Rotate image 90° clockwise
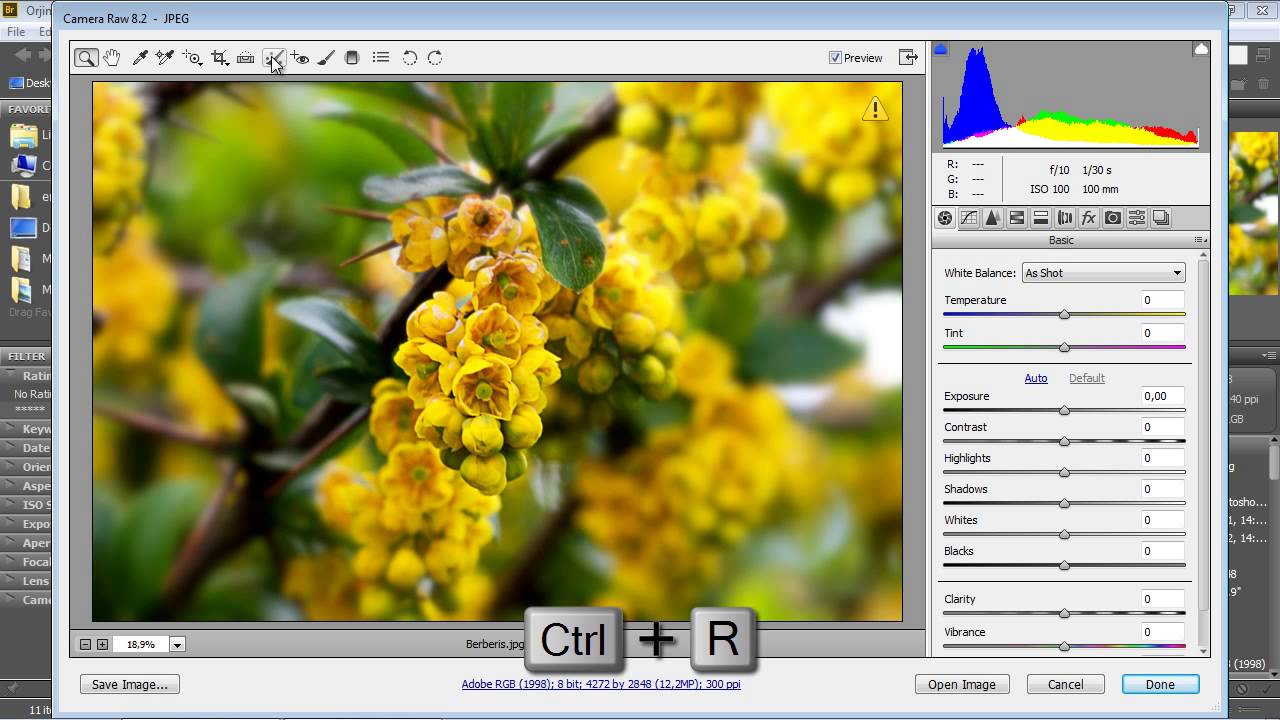The height and width of the screenshot is (720, 1280). click(x=435, y=58)
